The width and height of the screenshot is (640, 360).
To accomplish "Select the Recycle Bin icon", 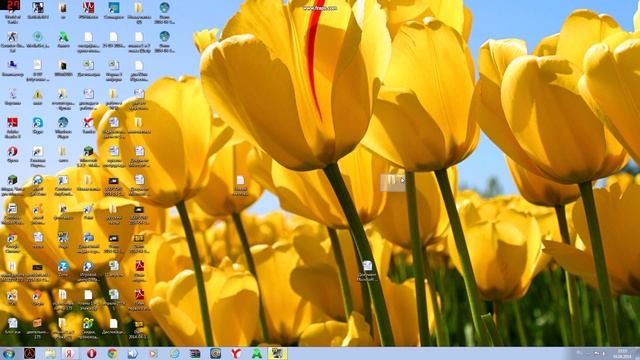I will tap(12, 94).
